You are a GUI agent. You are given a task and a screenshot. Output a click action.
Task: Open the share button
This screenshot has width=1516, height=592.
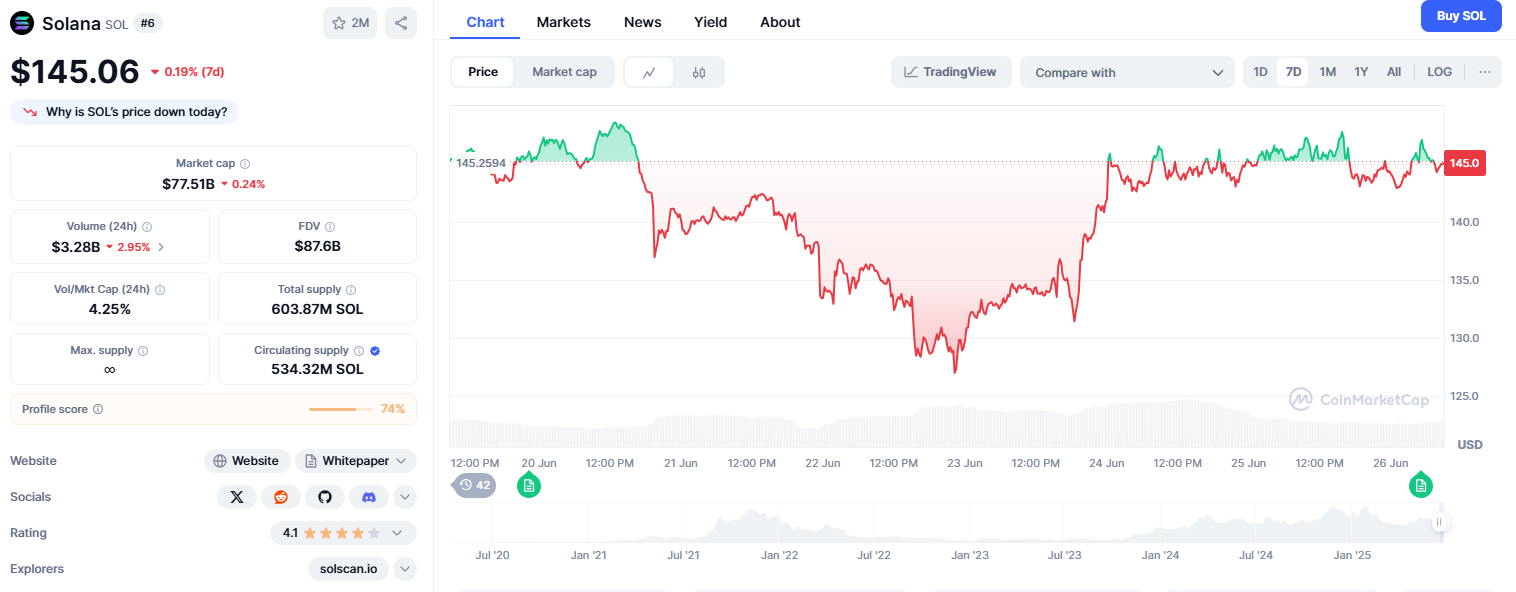tap(401, 23)
